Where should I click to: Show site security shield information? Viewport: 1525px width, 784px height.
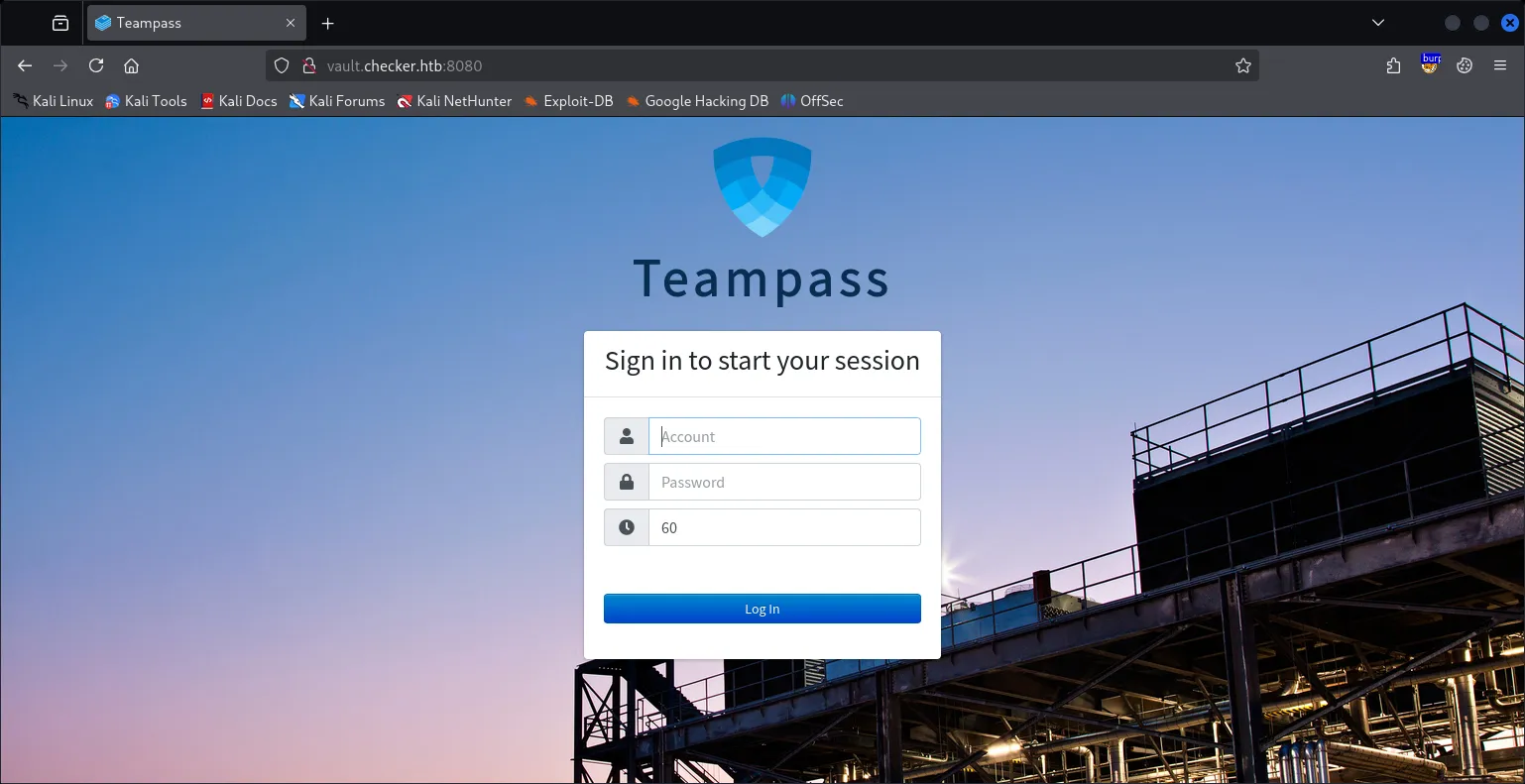(282, 65)
